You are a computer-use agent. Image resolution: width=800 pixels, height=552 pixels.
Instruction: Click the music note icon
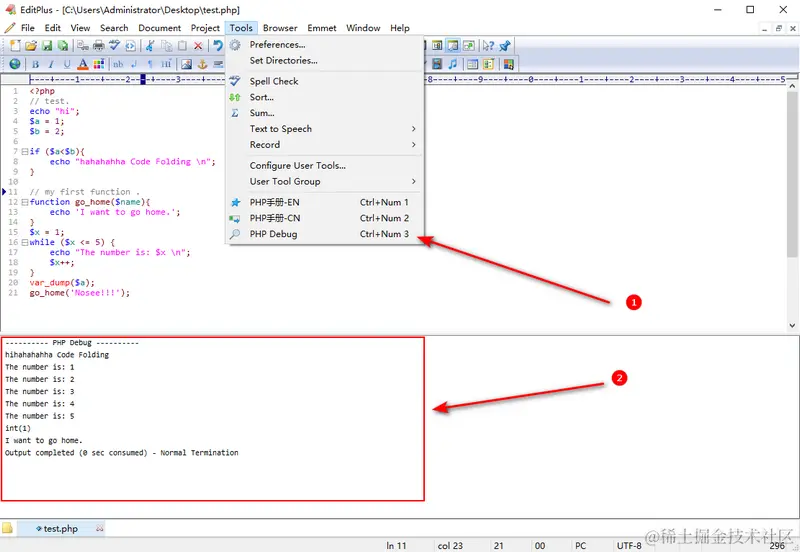[453, 64]
